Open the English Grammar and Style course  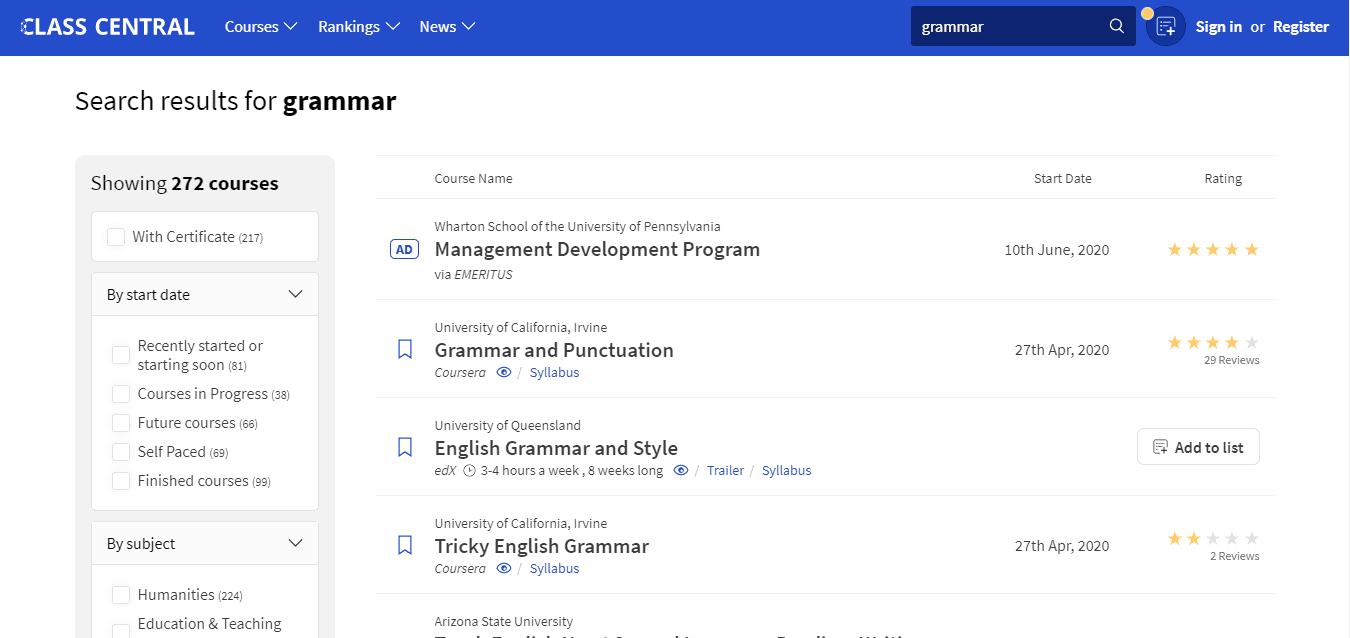coord(556,448)
